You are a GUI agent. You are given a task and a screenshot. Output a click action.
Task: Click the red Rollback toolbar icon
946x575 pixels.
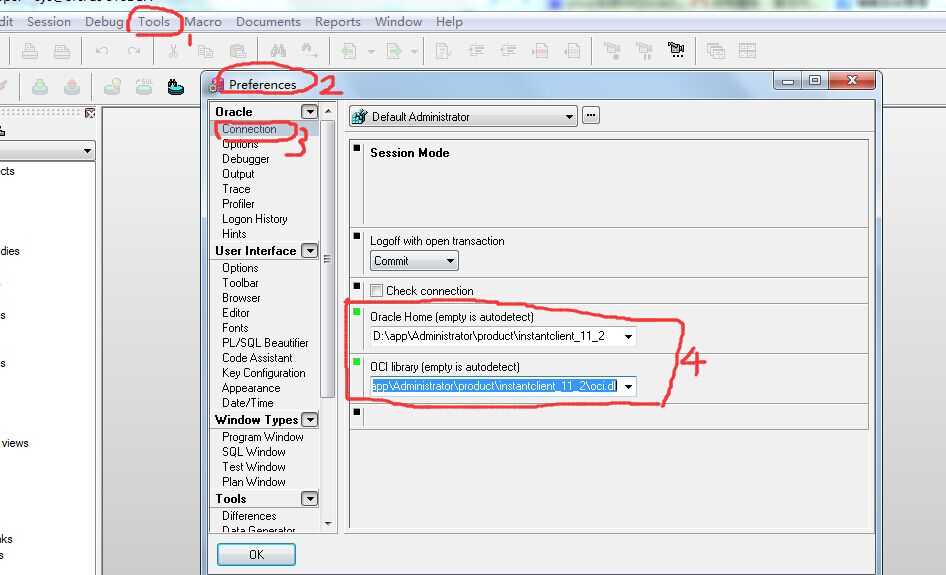(72, 87)
